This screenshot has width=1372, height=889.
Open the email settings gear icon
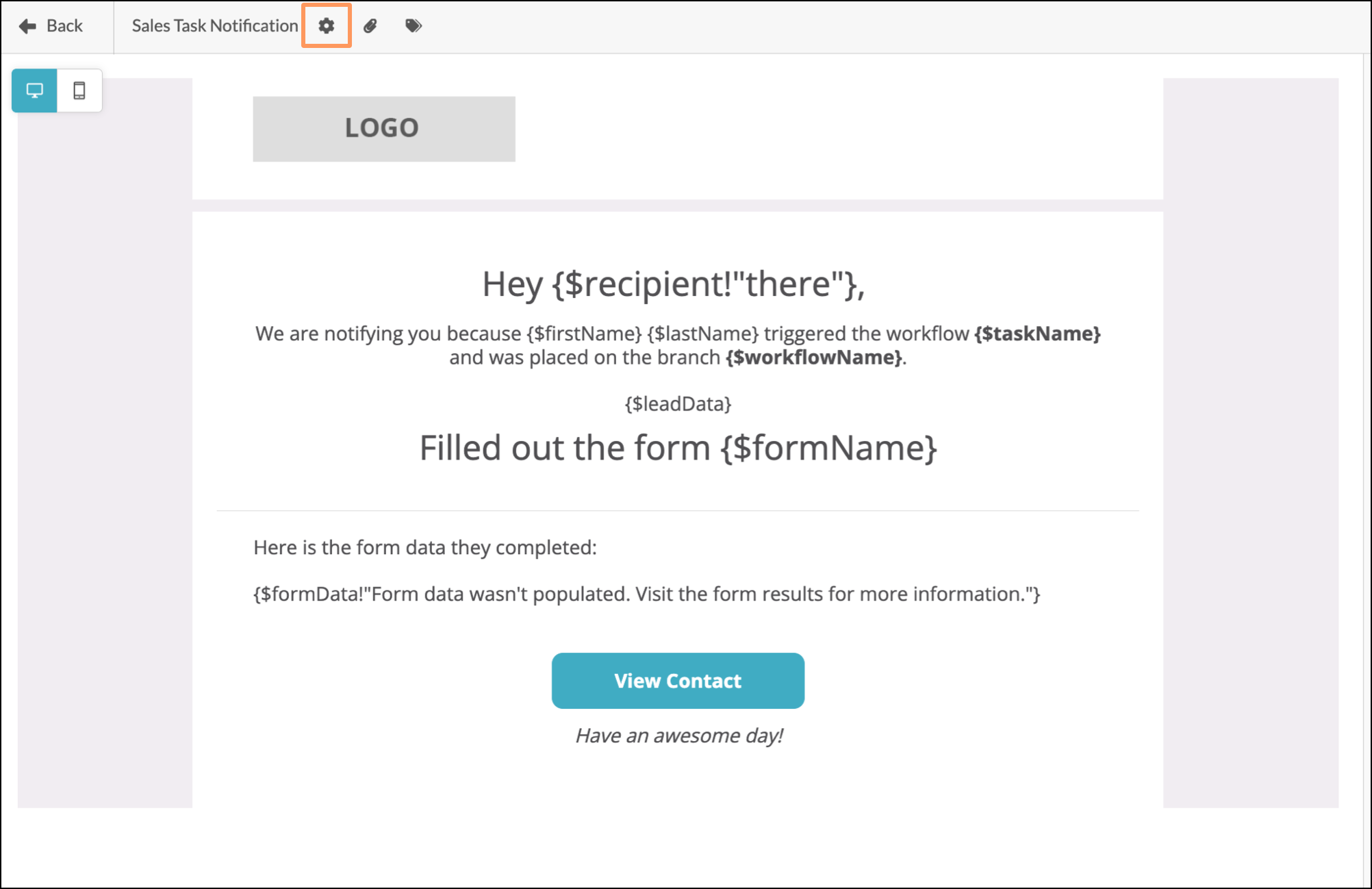(327, 26)
